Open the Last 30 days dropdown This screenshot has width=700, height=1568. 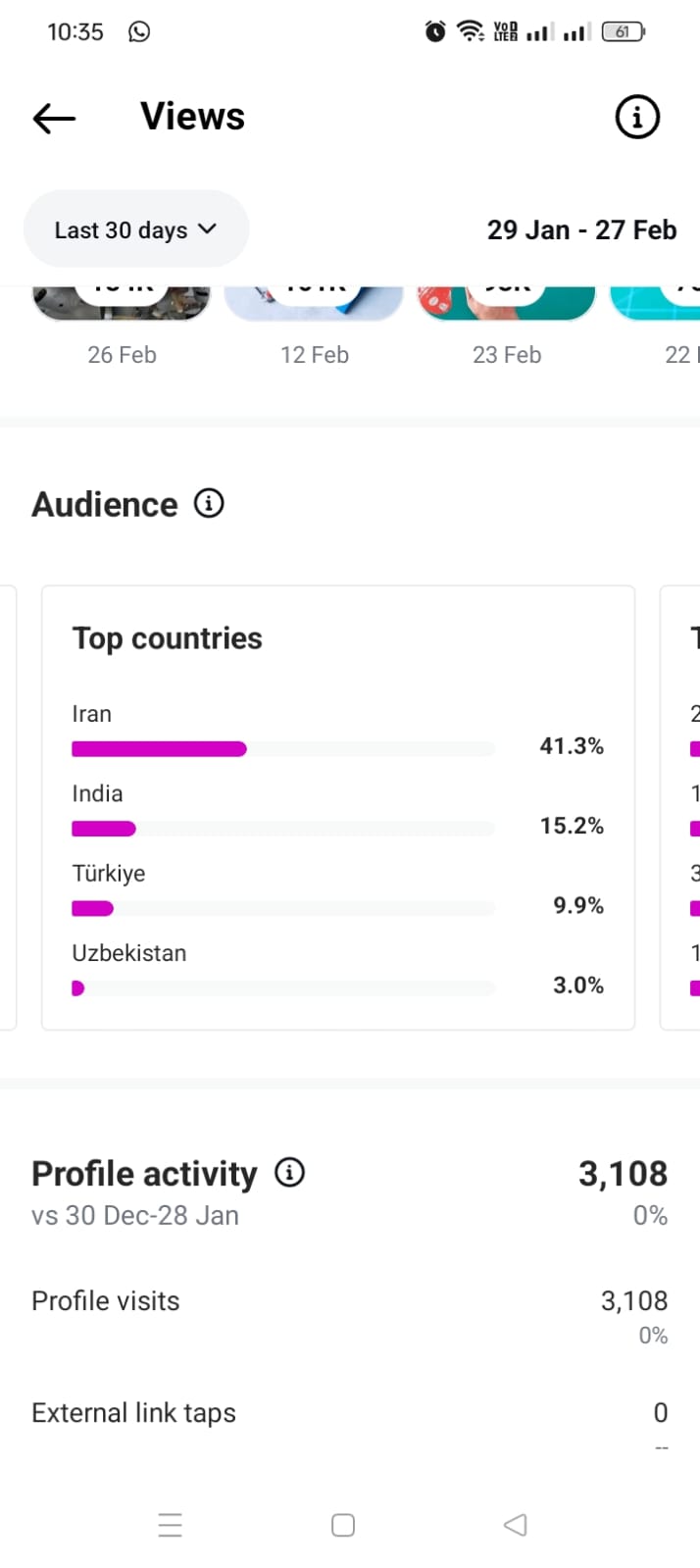coord(135,229)
